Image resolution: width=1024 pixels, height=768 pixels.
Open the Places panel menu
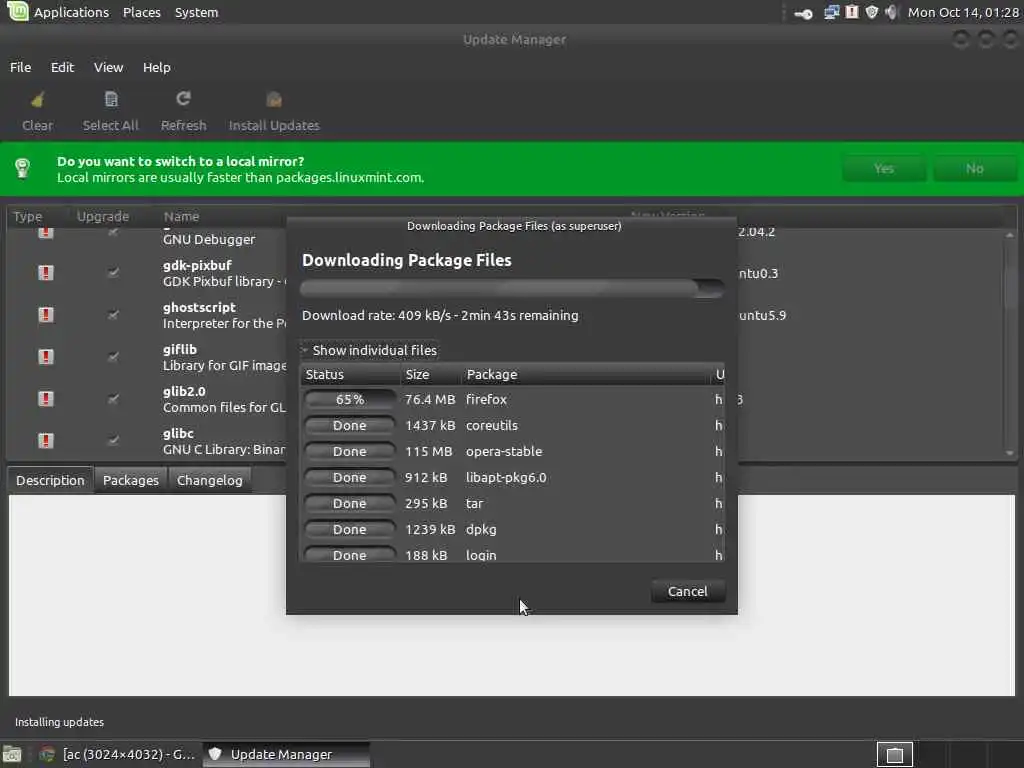coord(142,12)
